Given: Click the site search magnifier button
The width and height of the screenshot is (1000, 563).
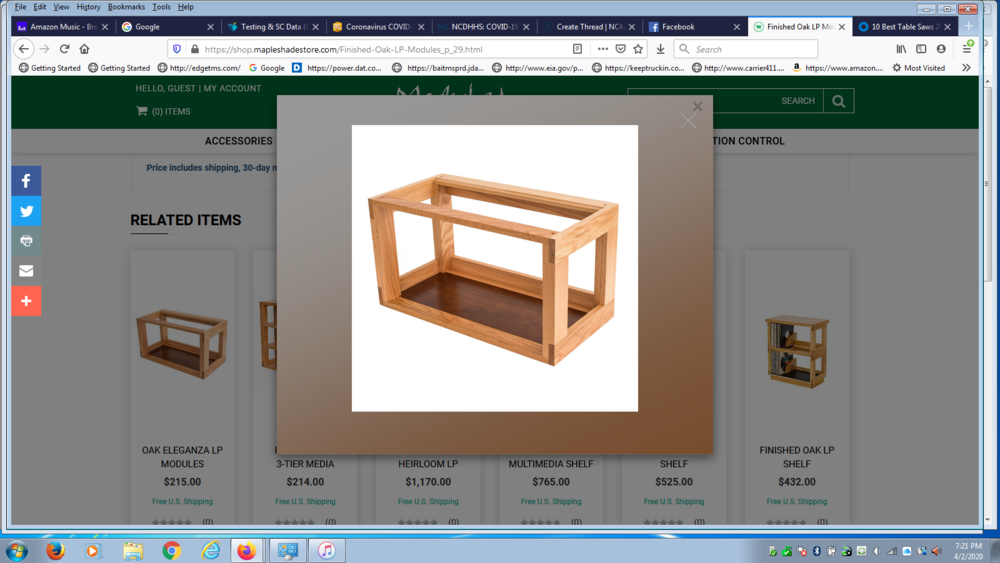Looking at the screenshot, I should (x=838, y=101).
